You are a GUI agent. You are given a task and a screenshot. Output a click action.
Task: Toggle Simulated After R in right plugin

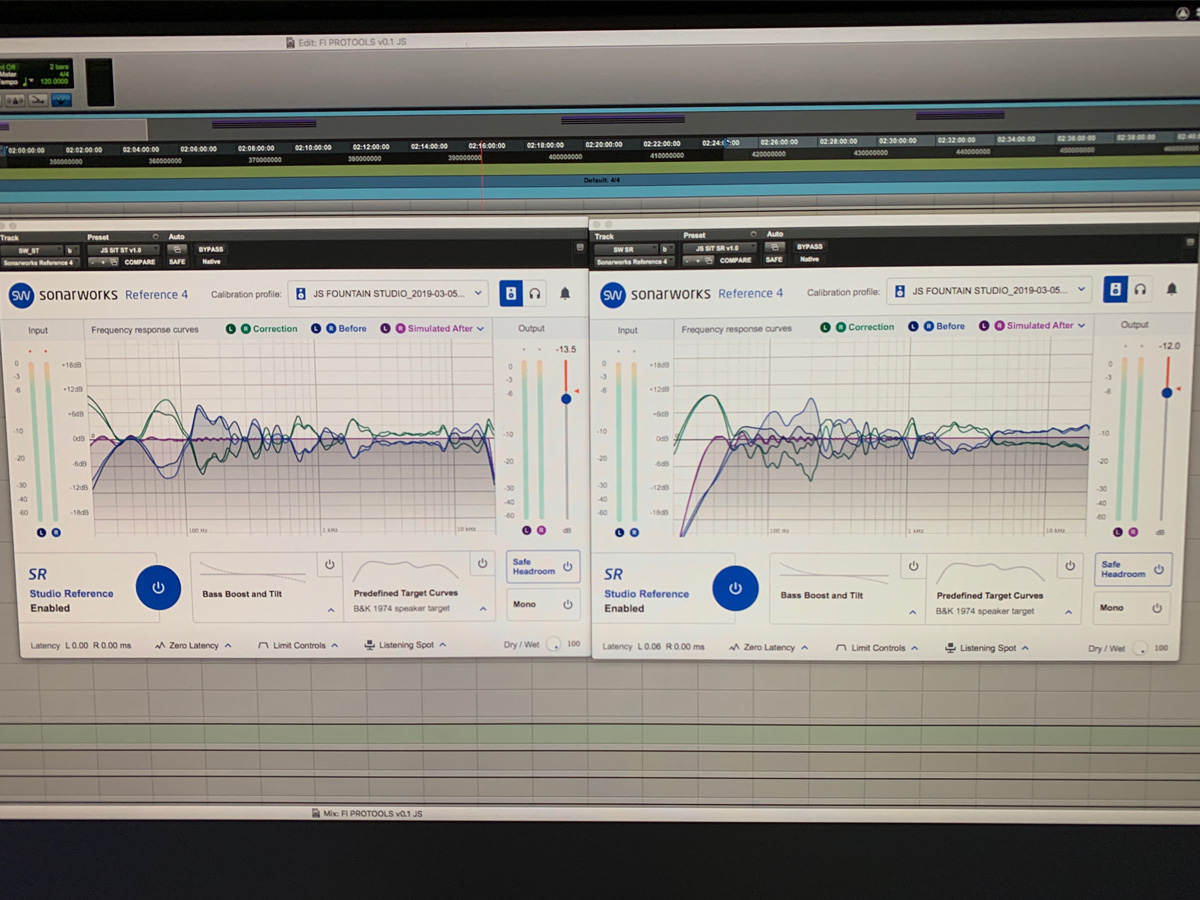click(998, 326)
